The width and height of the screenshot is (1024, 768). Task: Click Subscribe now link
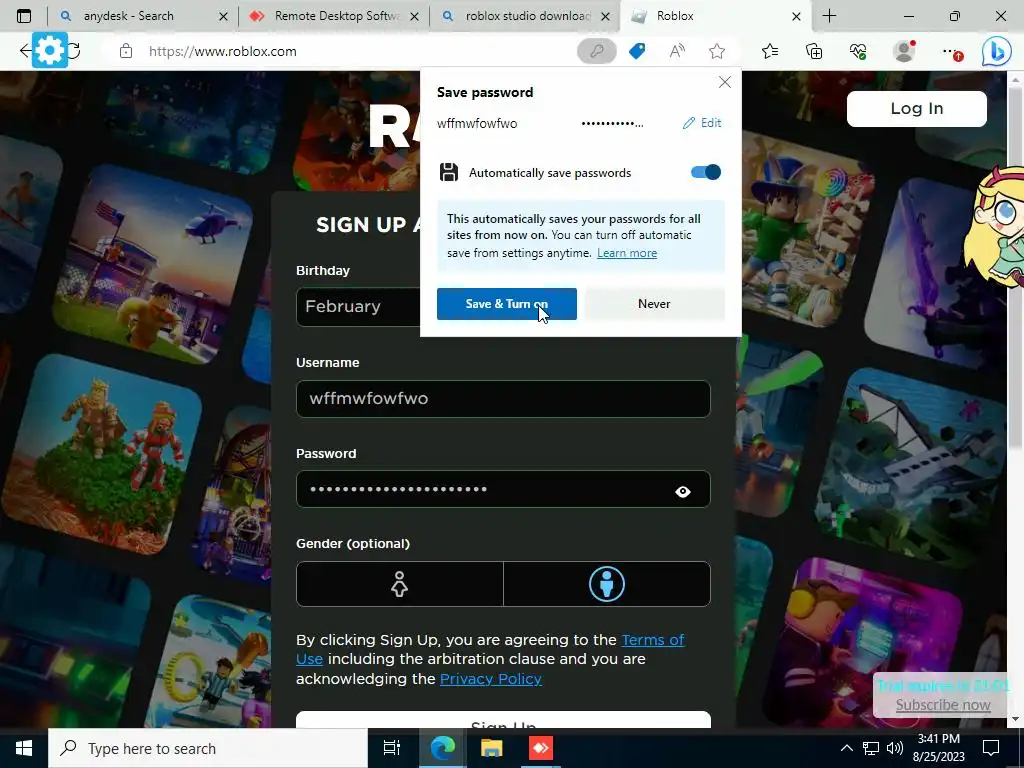click(942, 705)
